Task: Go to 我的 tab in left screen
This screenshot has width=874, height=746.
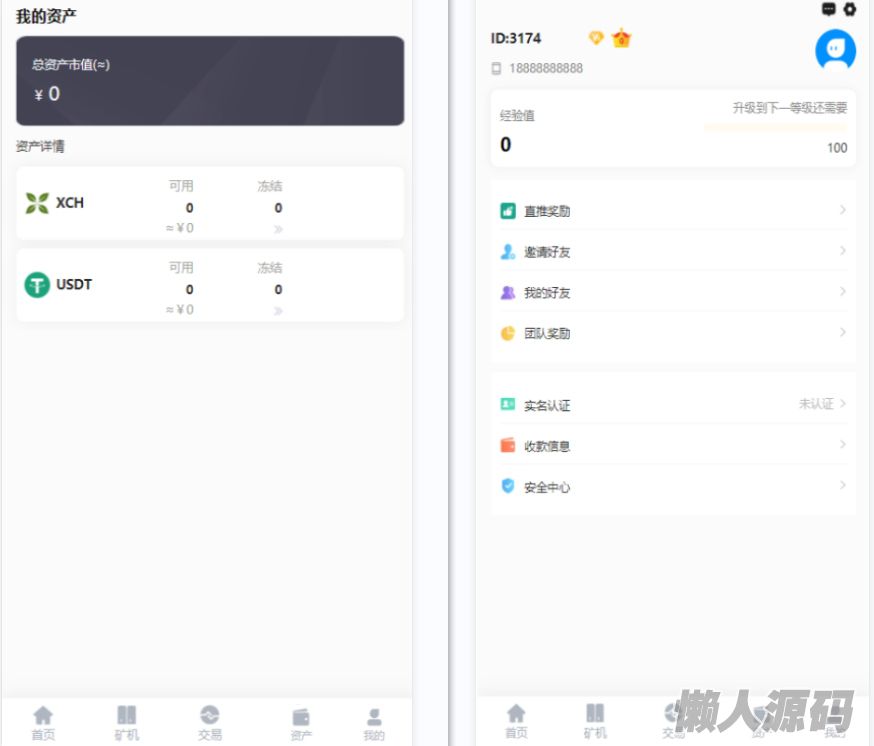Action: (374, 723)
